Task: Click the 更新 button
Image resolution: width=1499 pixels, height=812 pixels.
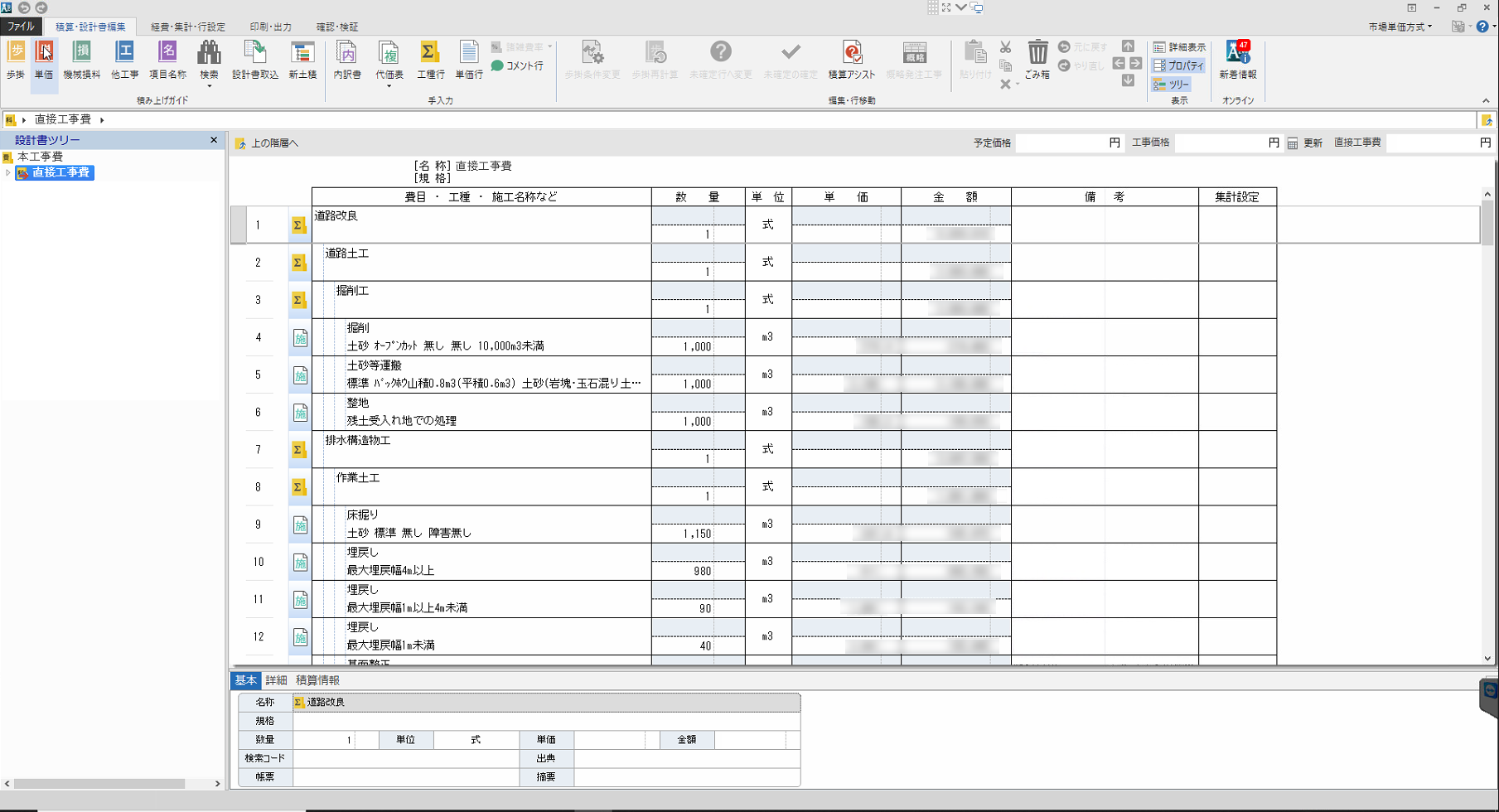Action: [x=1313, y=143]
